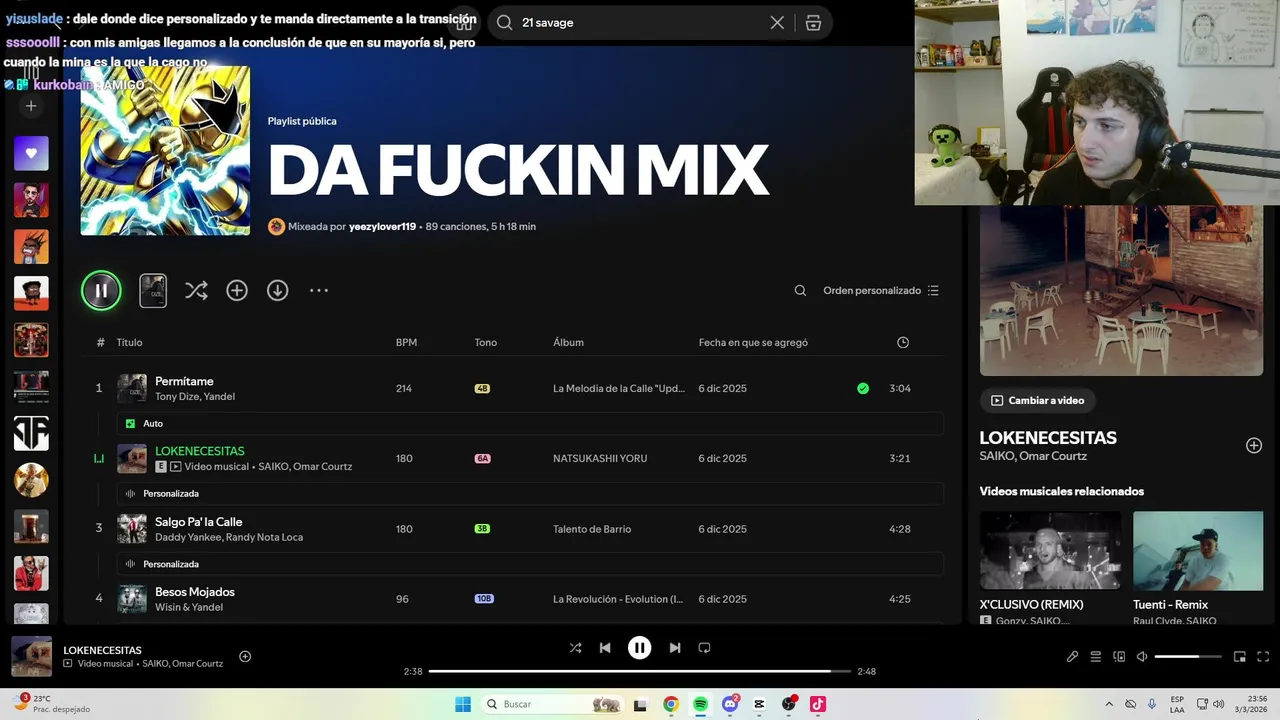Sort tracks by the Tono column header
Screen dimensions: 1280x720
(486, 343)
